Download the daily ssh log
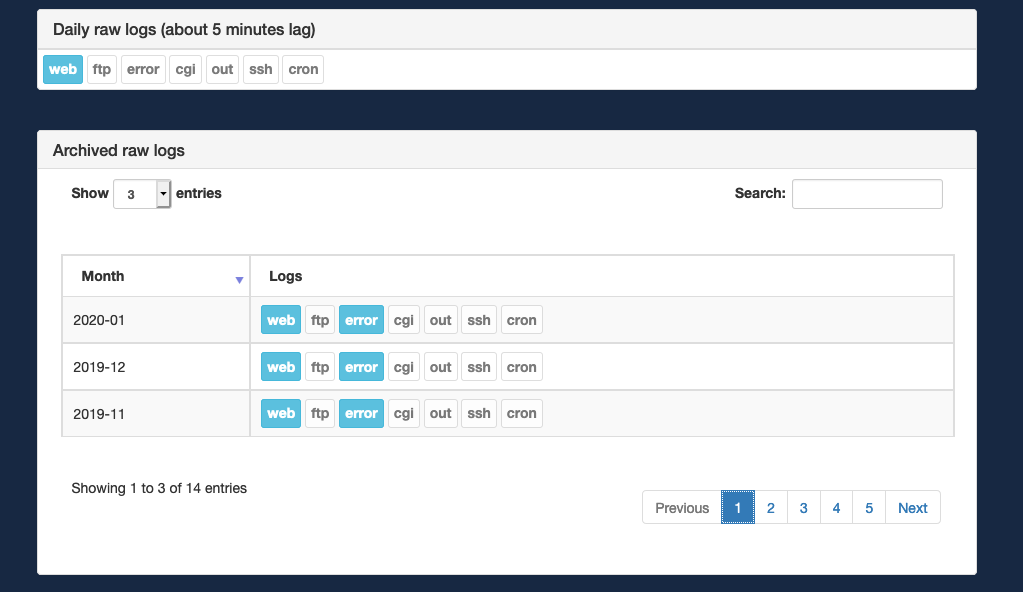 [x=260, y=69]
